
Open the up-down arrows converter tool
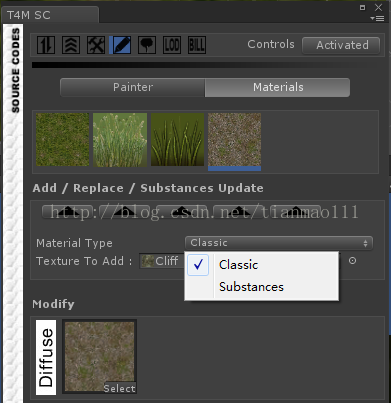point(46,45)
